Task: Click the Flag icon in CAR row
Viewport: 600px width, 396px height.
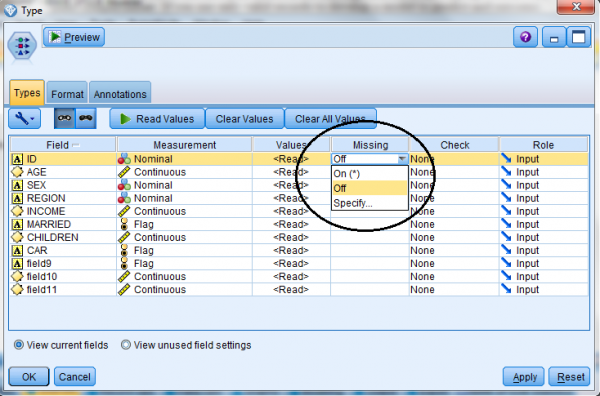Action: click(124, 251)
